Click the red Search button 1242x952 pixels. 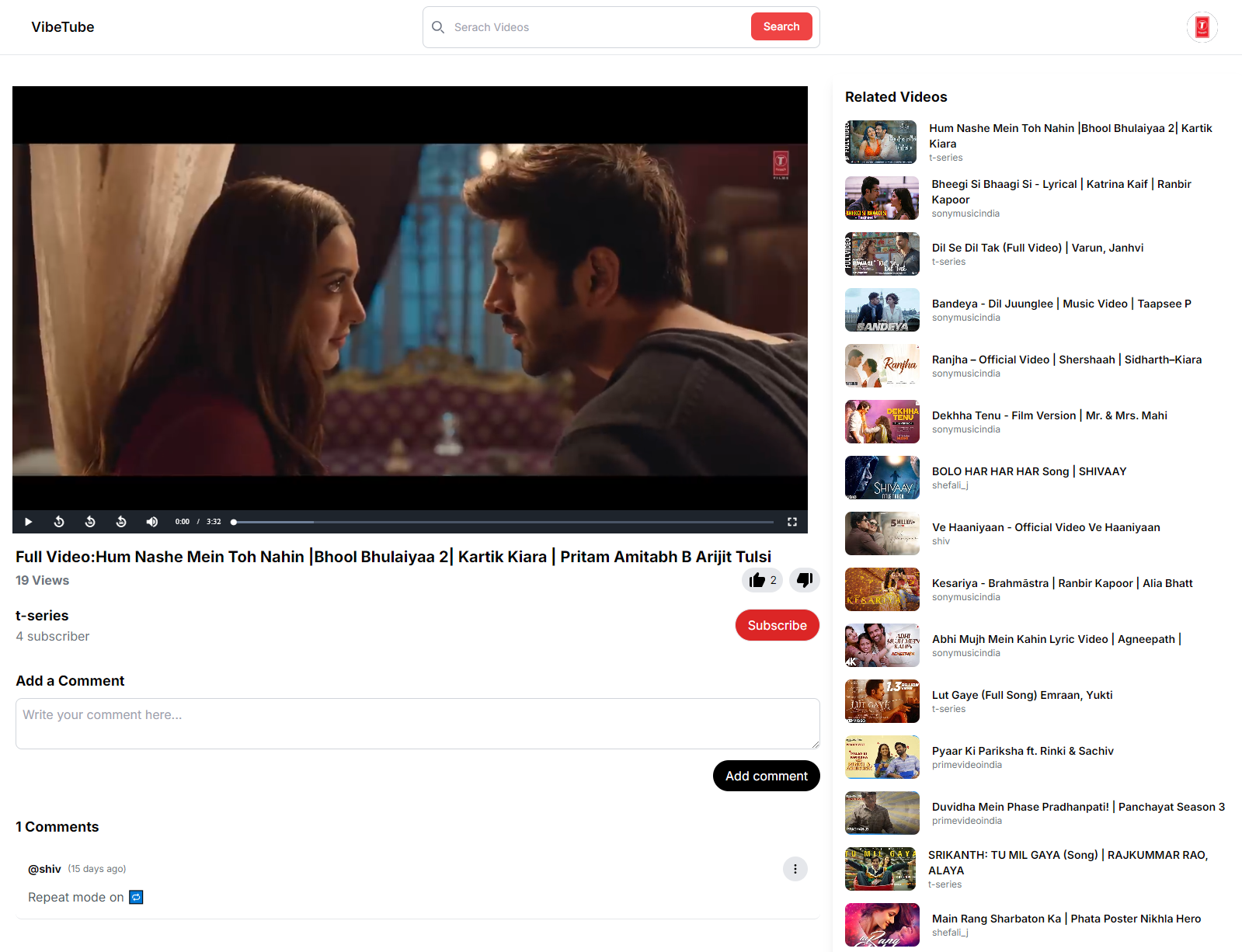click(x=781, y=26)
